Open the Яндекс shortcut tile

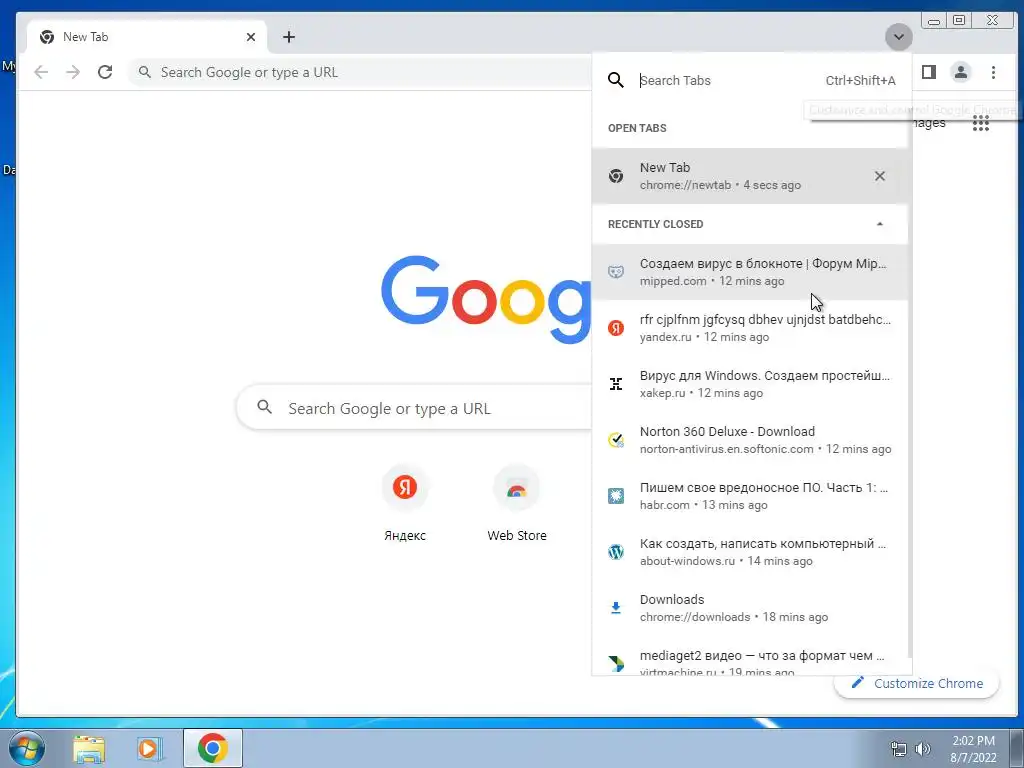(405, 505)
